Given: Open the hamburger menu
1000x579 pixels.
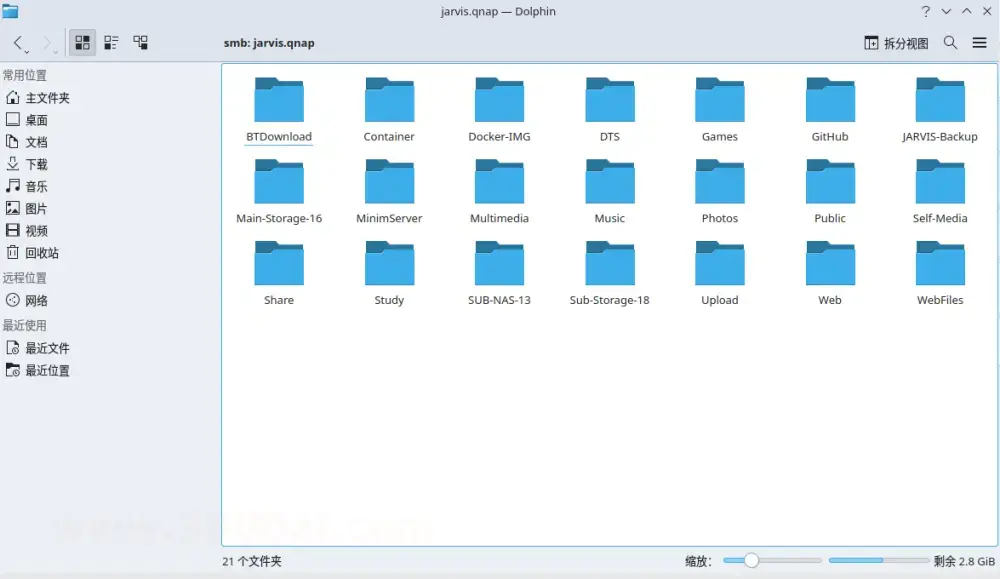Looking at the screenshot, I should [x=979, y=43].
